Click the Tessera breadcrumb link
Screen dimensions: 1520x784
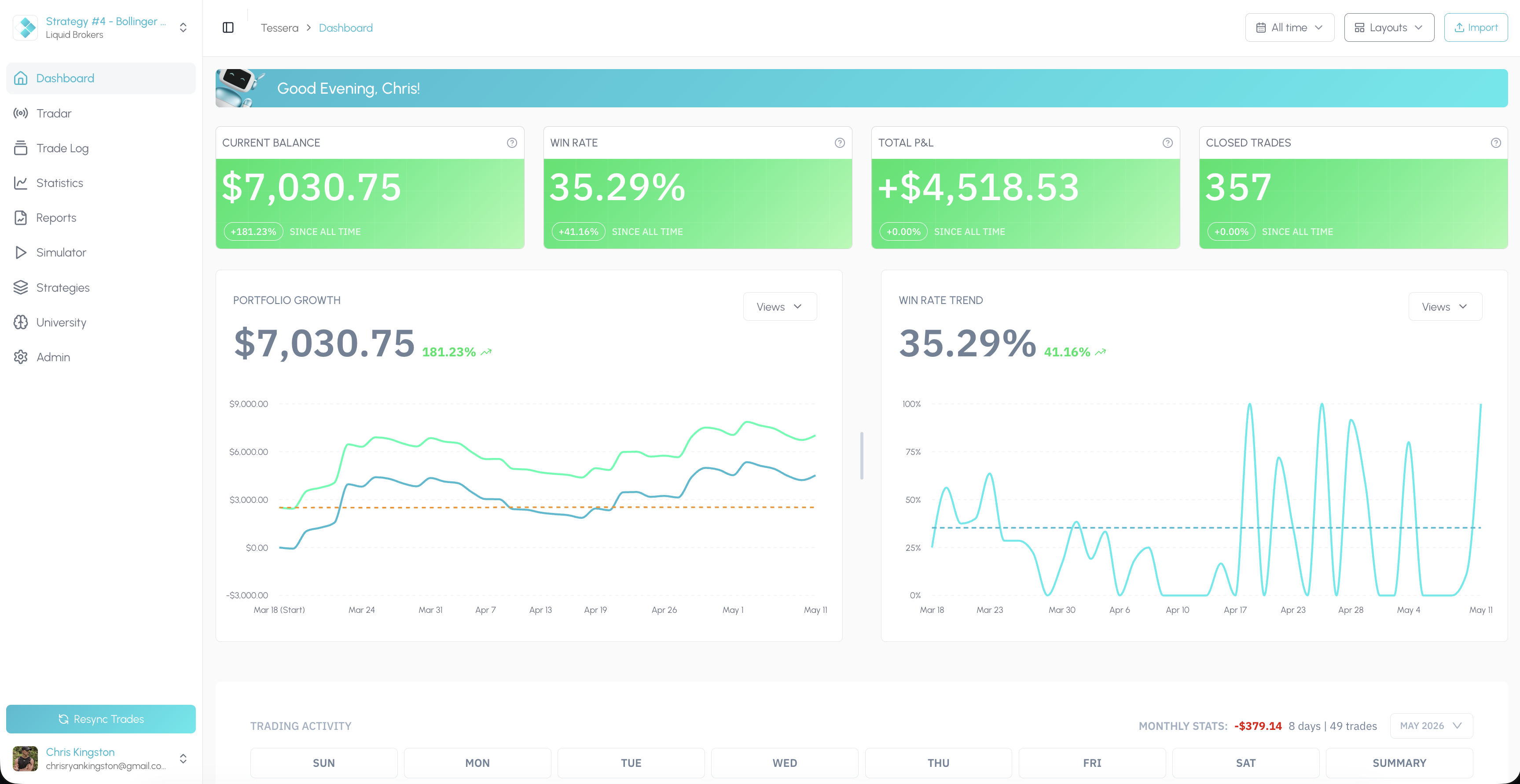[280, 28]
